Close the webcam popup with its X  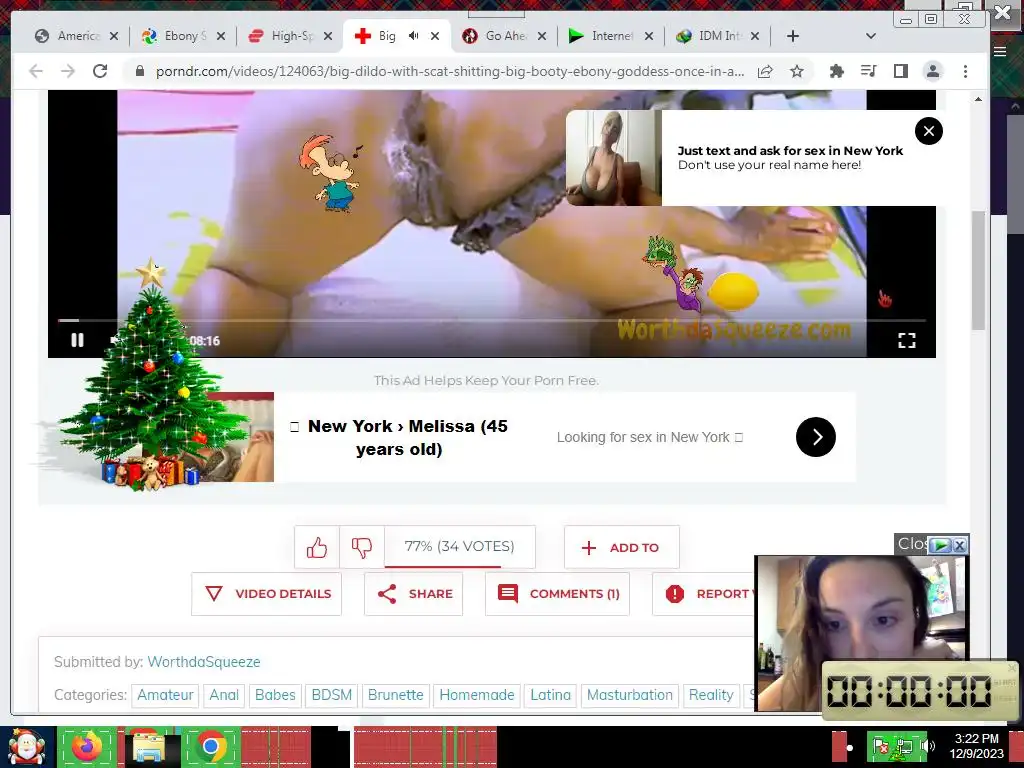click(959, 545)
